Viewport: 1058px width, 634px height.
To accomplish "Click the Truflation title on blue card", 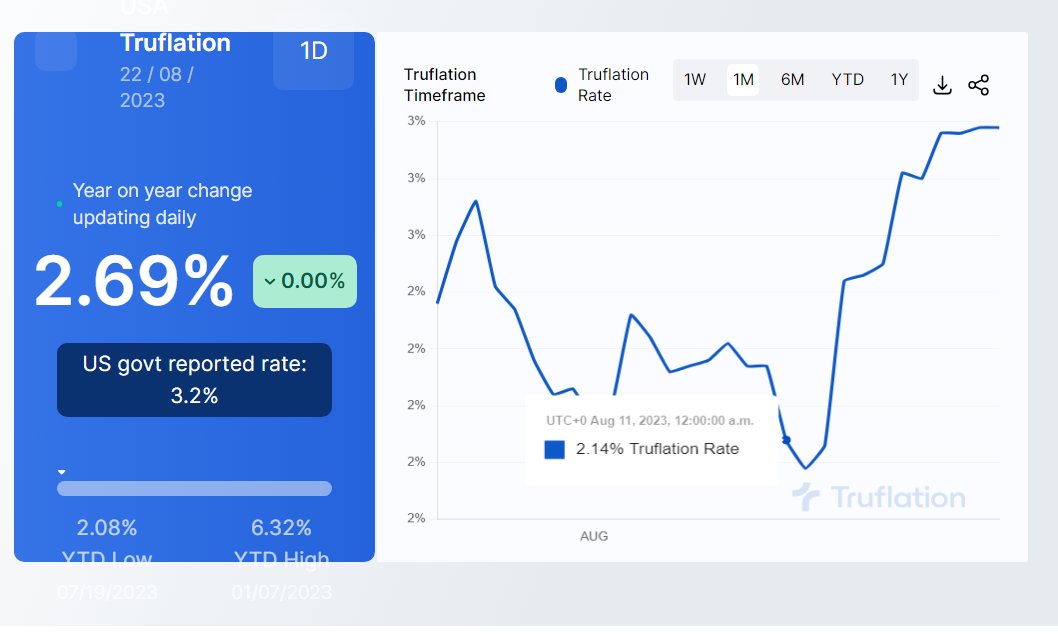I will point(175,42).
